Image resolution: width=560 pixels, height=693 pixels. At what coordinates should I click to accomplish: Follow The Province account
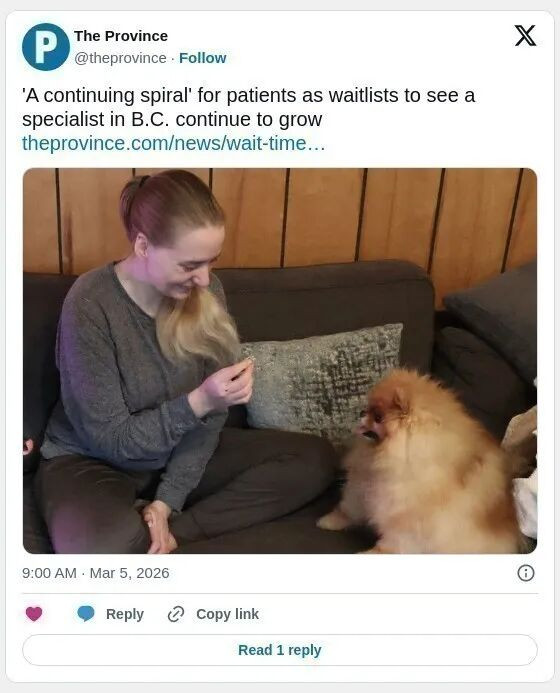202,58
